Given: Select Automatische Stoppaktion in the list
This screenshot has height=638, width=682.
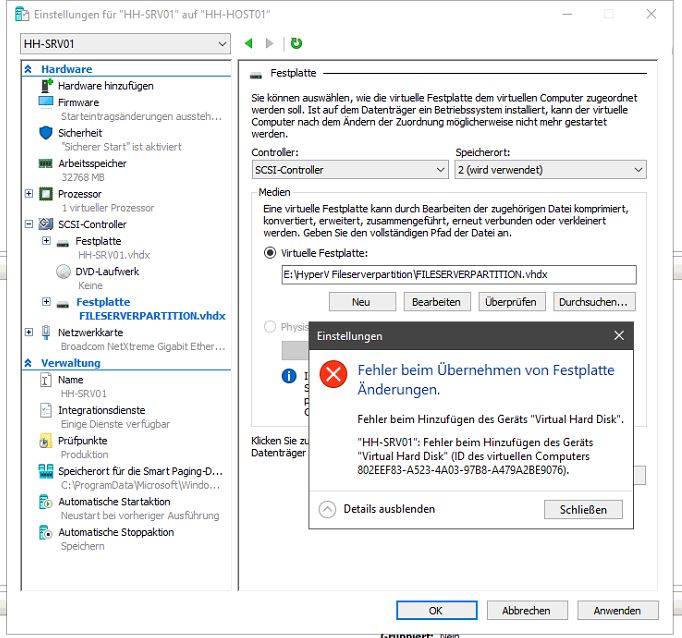Looking at the screenshot, I should (116, 532).
